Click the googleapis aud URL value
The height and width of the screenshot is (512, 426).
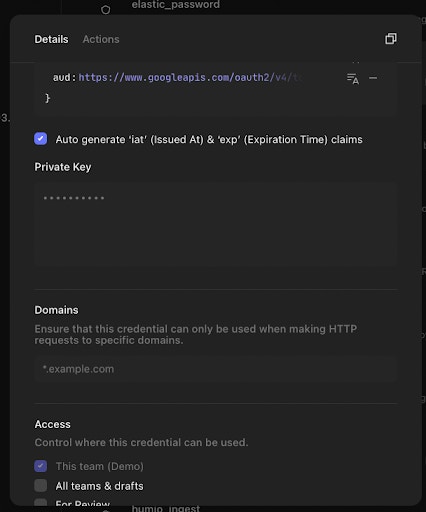[191, 78]
